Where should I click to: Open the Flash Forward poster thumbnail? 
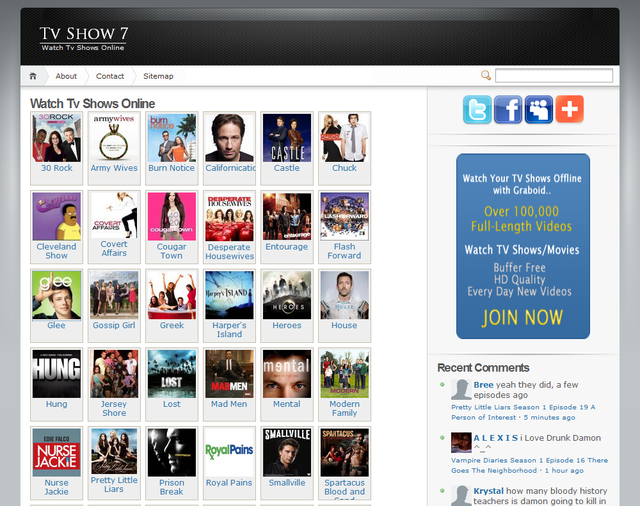344,216
